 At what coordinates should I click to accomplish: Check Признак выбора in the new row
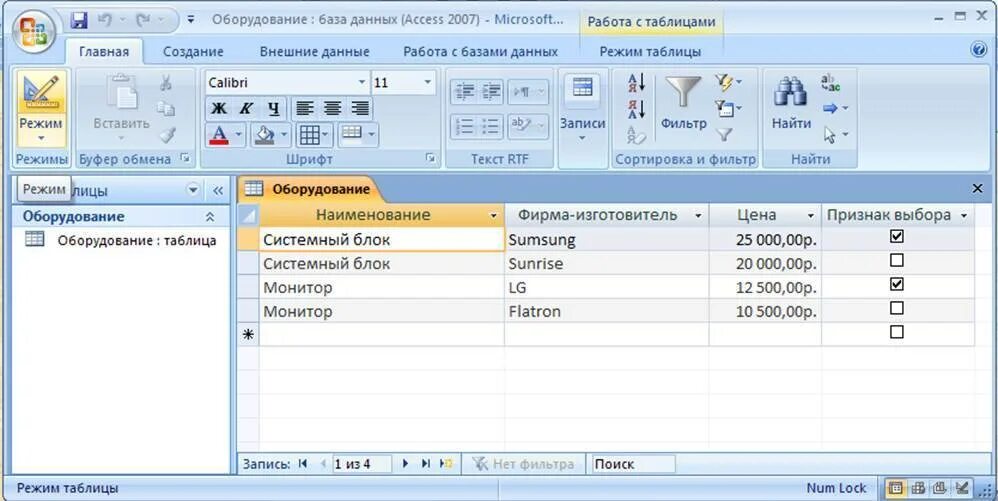tap(896, 332)
